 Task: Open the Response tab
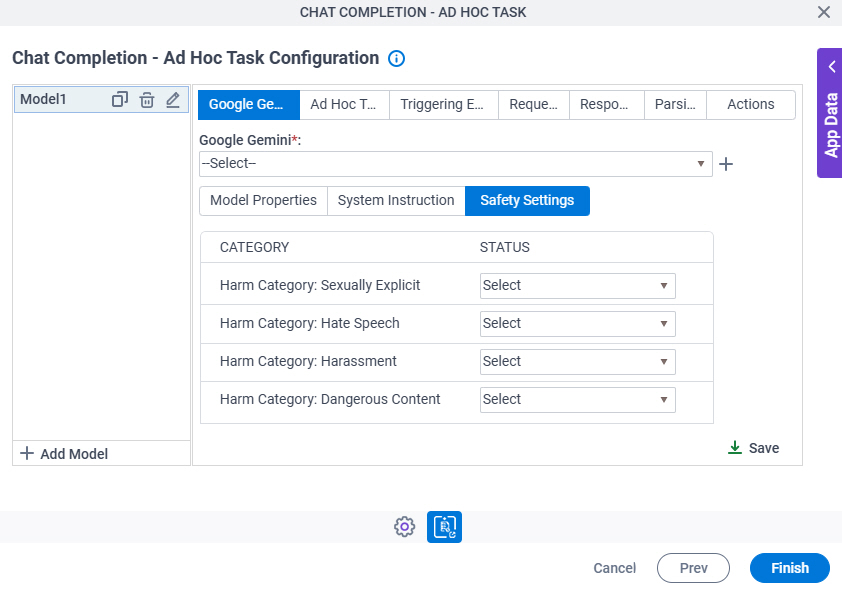pos(606,105)
